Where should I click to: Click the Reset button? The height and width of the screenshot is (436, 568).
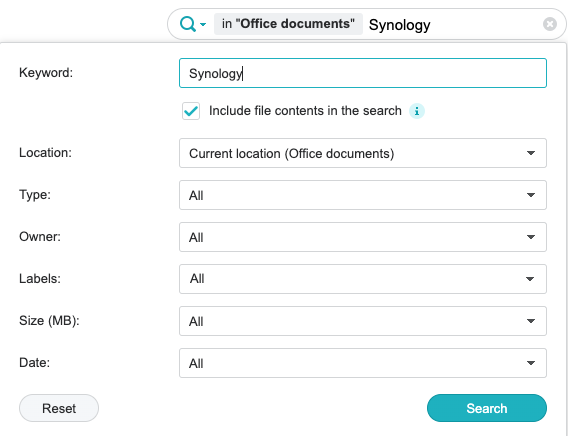pyautogui.click(x=59, y=408)
